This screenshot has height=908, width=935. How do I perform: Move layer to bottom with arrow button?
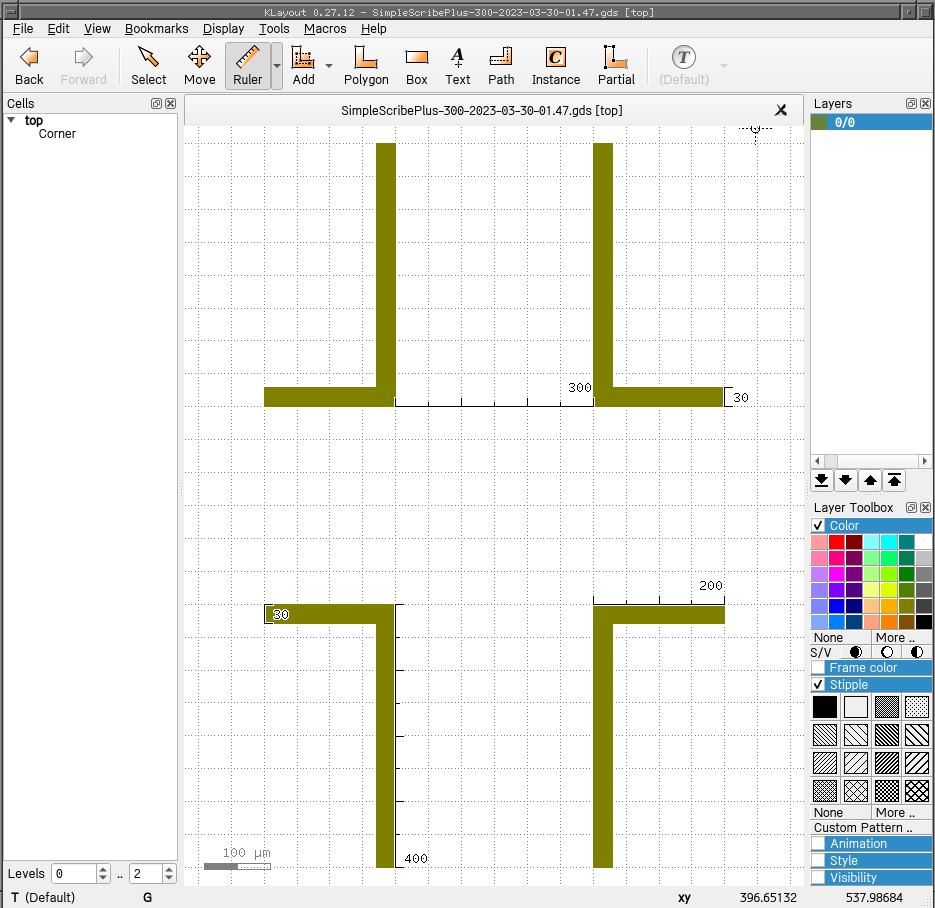(822, 480)
